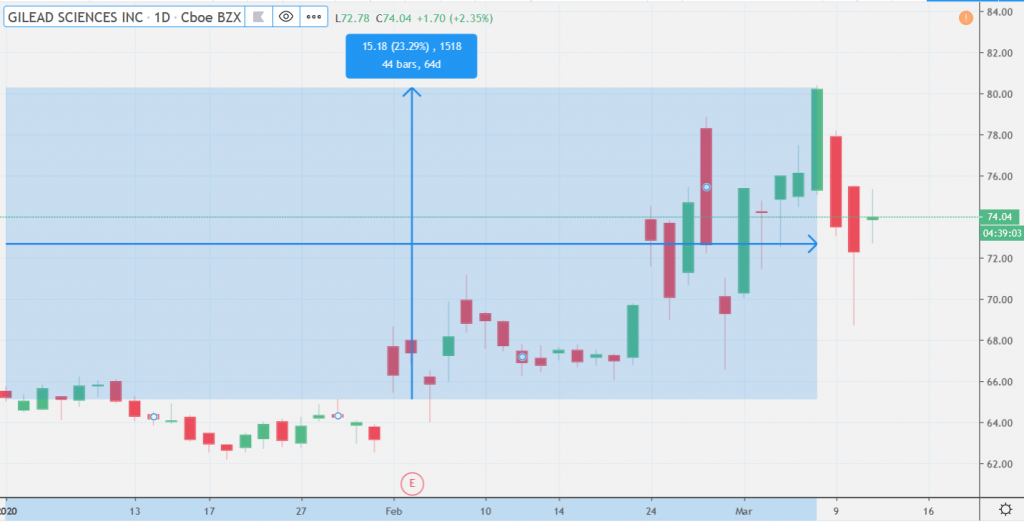Click the news marker on tallest red candle
The height and width of the screenshot is (524, 1024).
(706, 187)
